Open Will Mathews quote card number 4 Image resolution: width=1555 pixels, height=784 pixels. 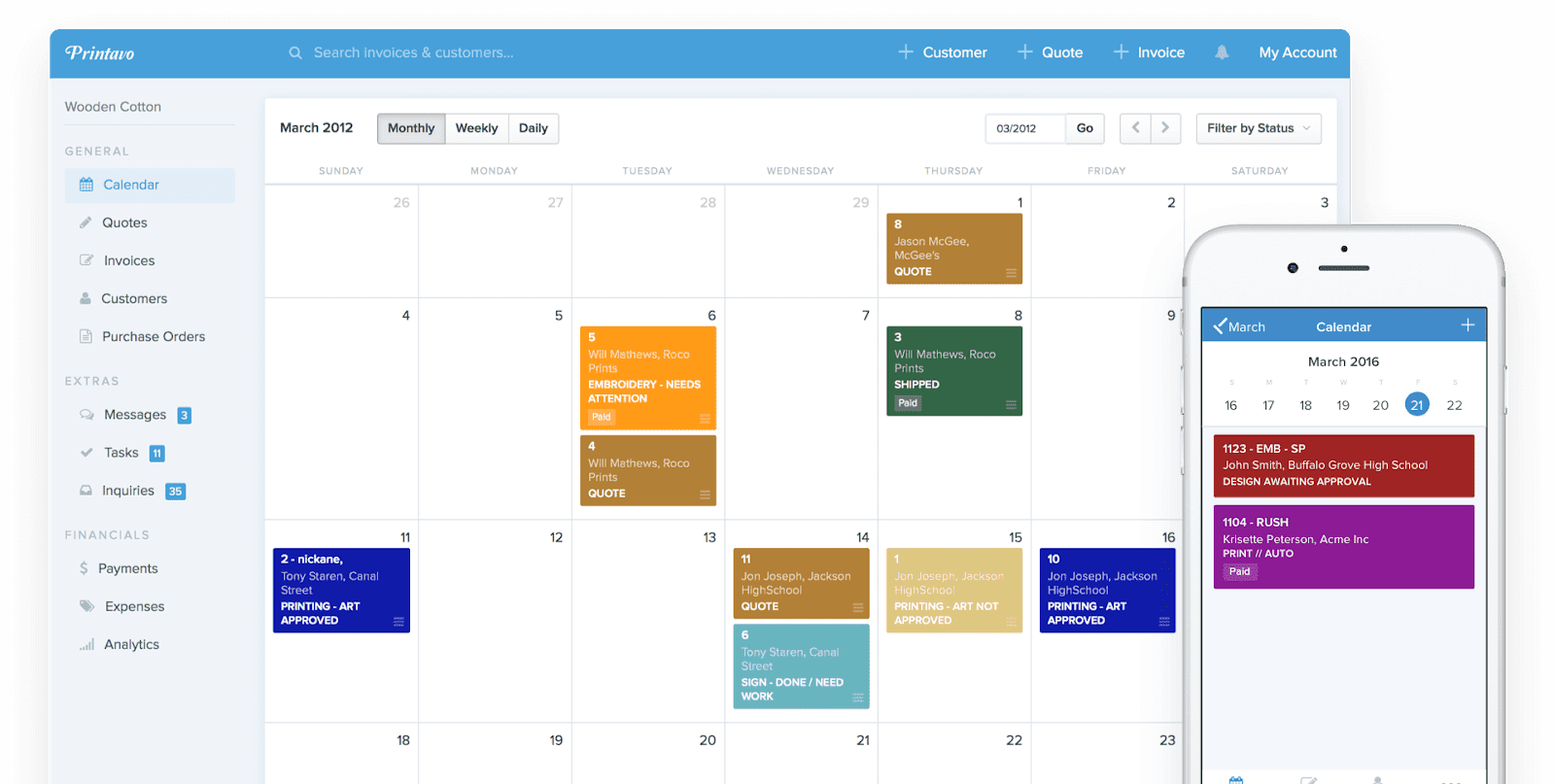click(648, 470)
